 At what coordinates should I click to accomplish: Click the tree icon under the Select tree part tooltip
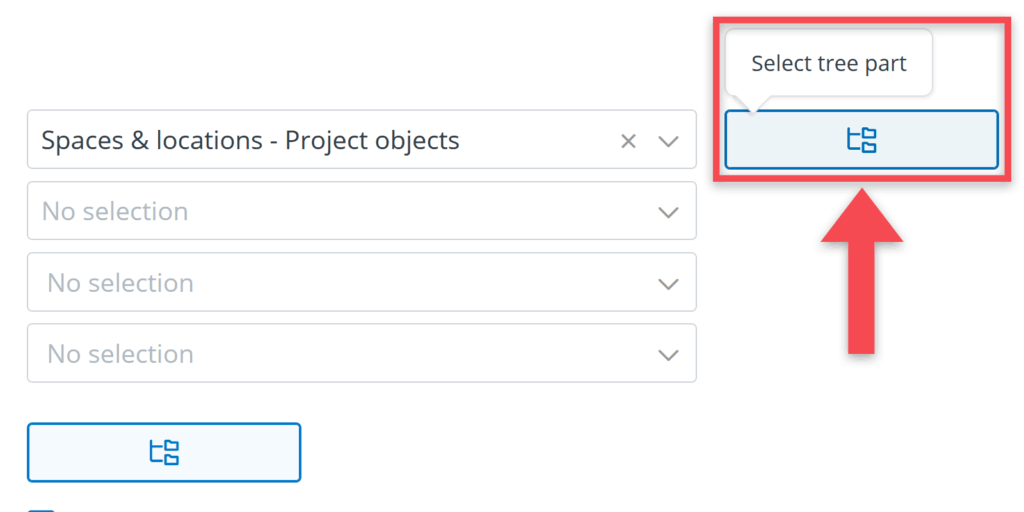861,140
